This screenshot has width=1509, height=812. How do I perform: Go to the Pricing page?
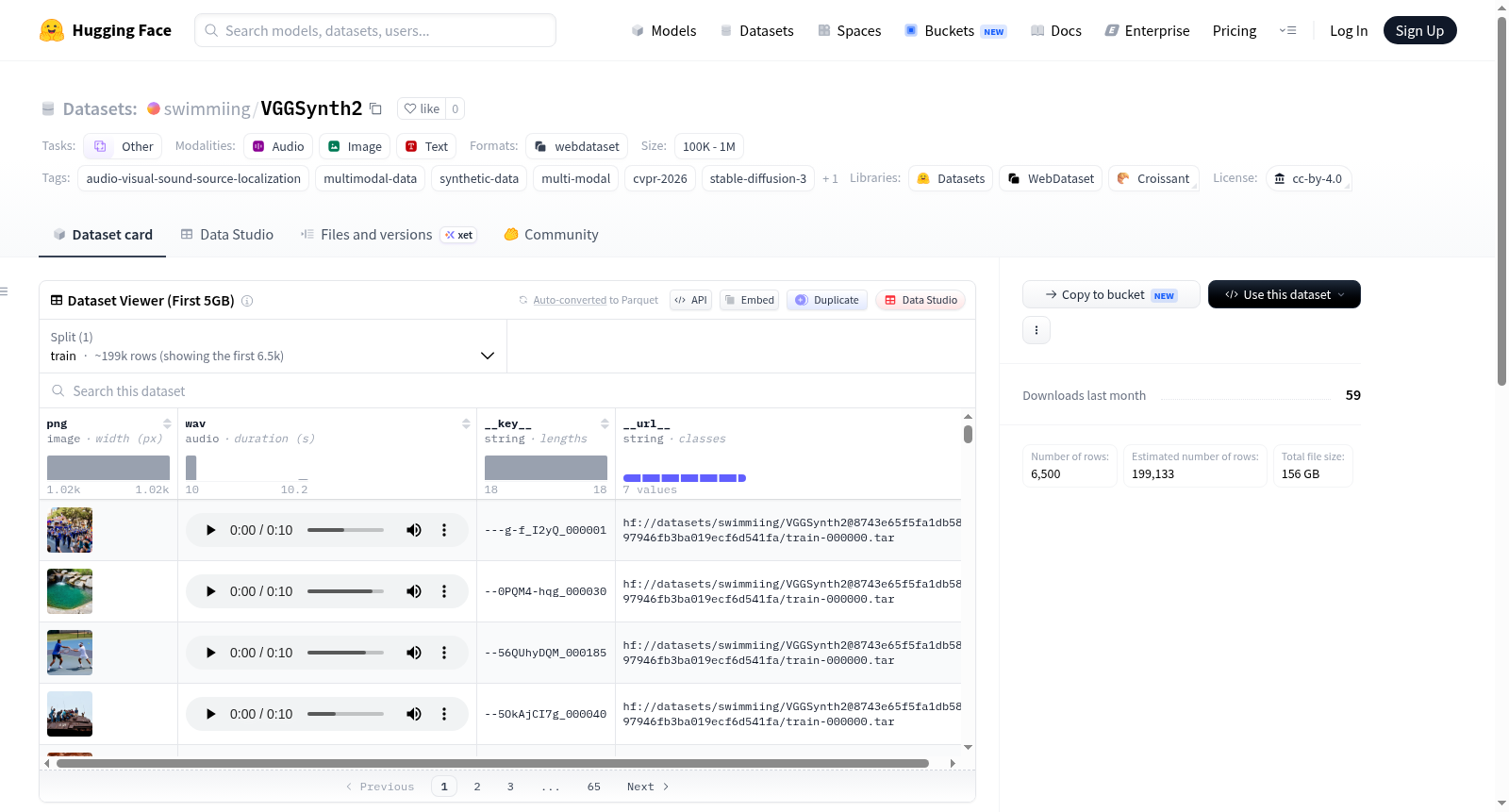[x=1235, y=30]
